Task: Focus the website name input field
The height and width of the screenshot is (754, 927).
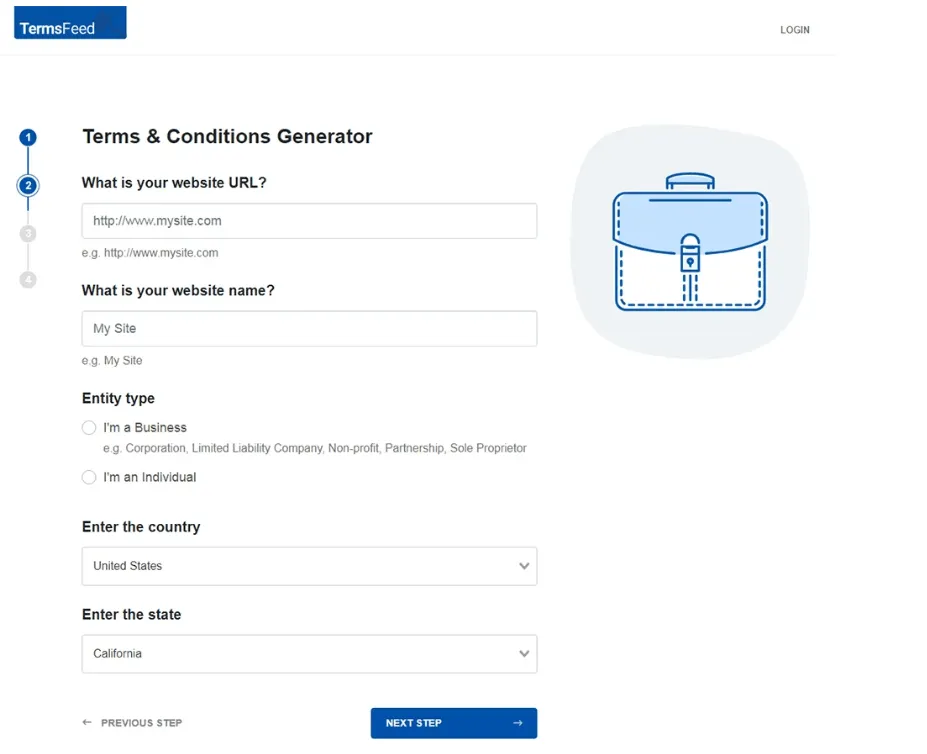Action: tap(309, 329)
